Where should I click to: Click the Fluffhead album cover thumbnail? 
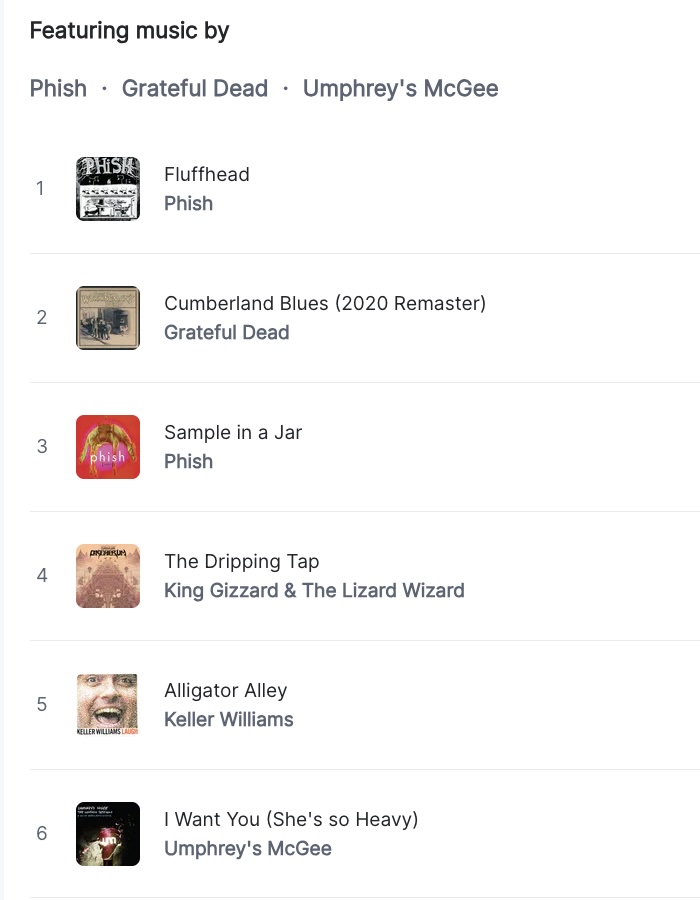[108, 189]
